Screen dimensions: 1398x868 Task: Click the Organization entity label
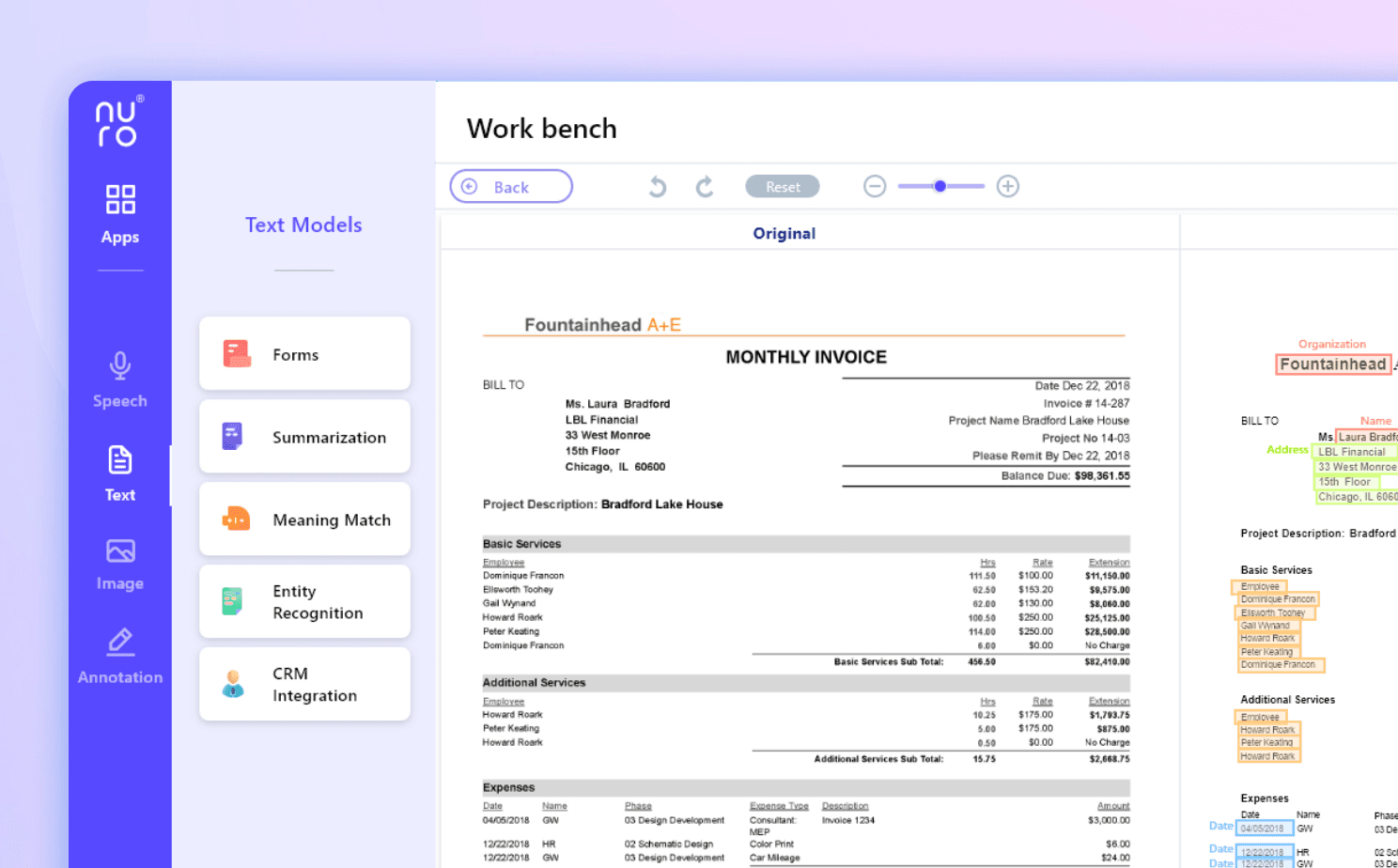point(1332,345)
